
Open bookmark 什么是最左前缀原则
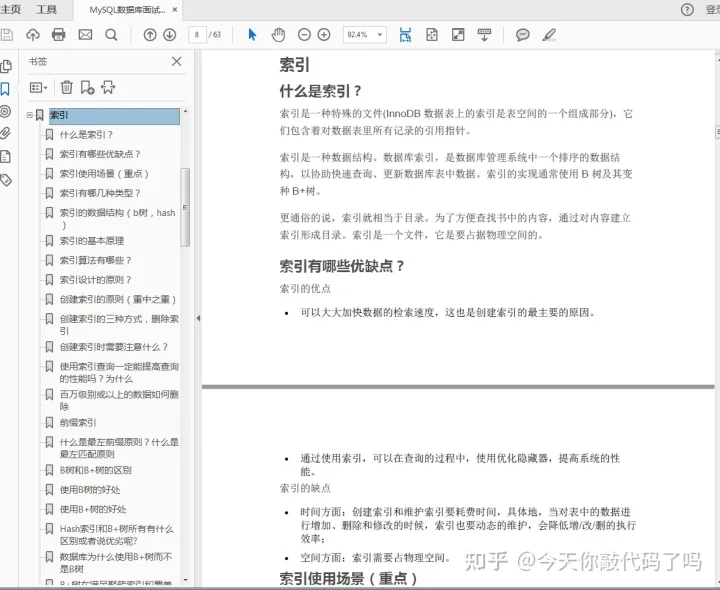click(119, 448)
